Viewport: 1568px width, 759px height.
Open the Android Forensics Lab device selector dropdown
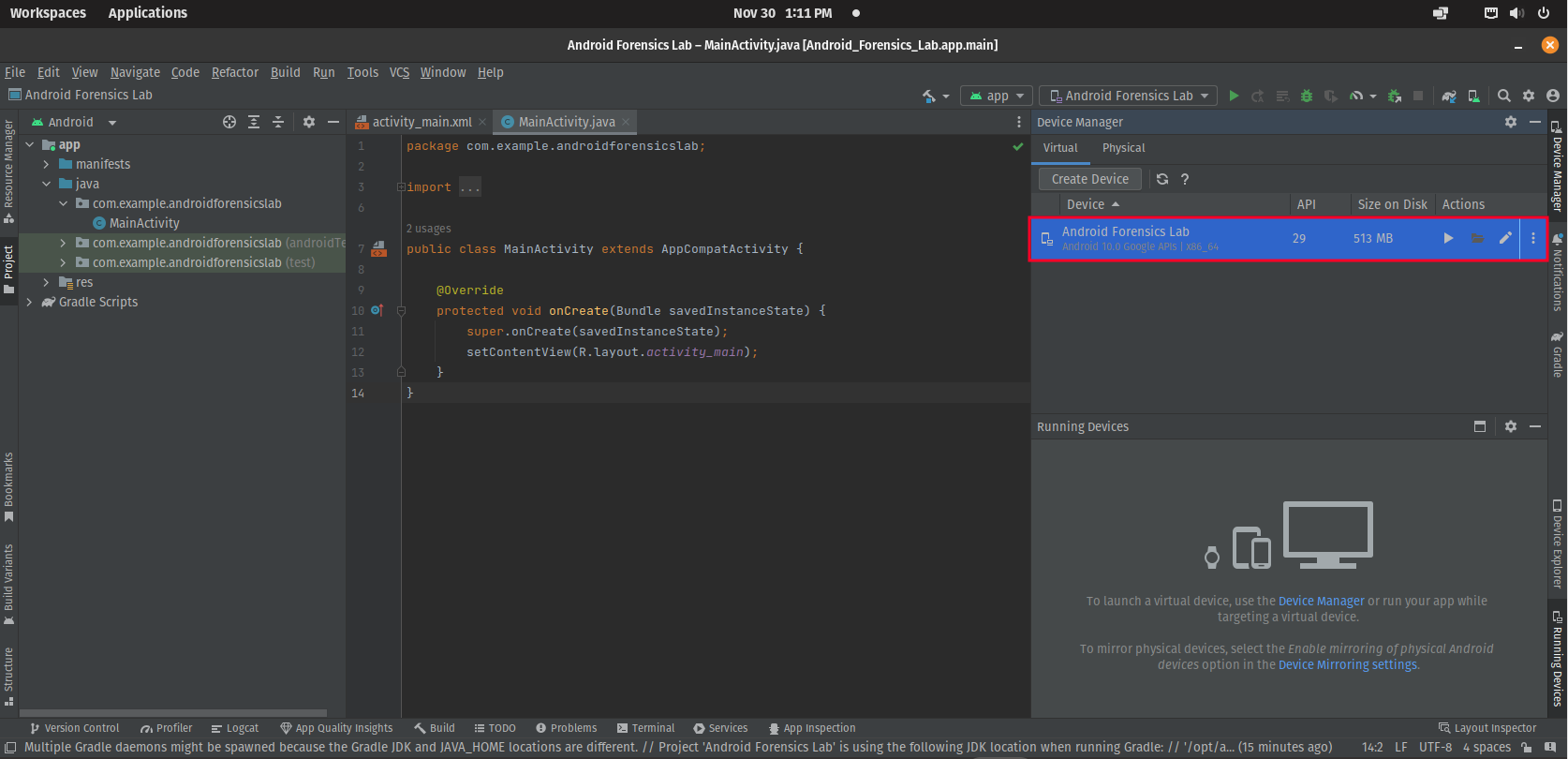1128,96
